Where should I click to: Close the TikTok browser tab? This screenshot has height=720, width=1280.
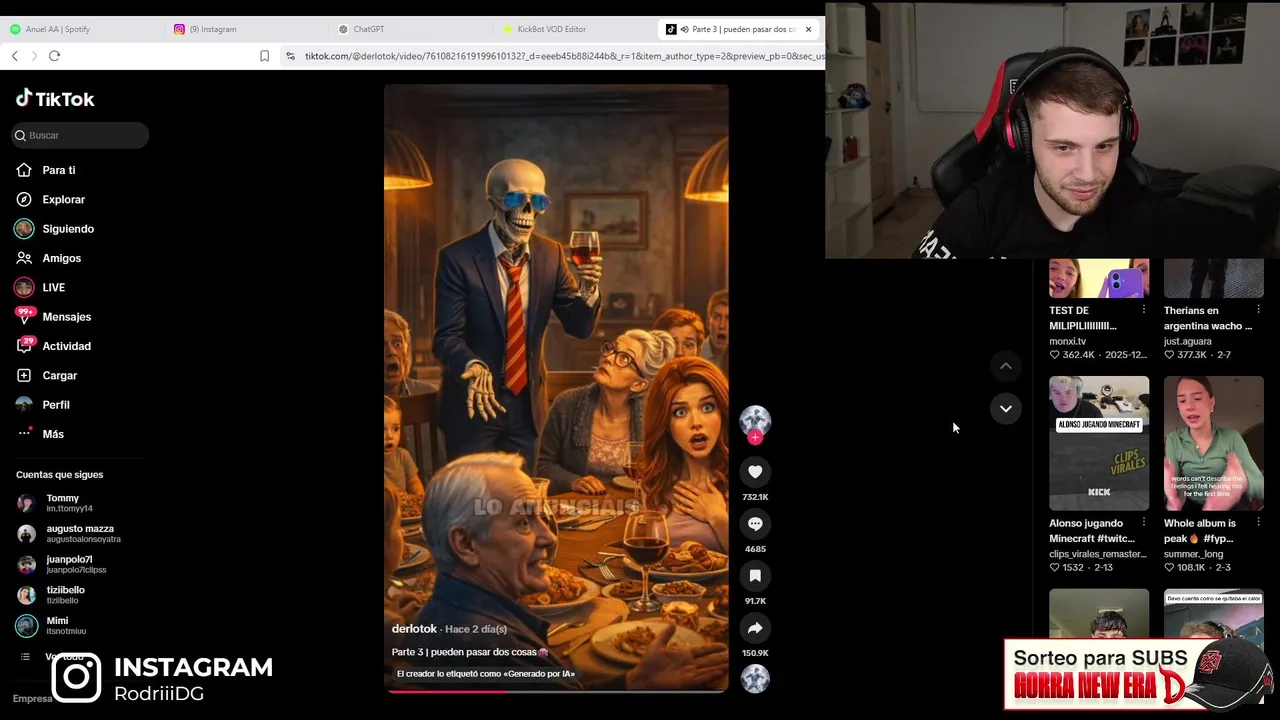[808, 29]
